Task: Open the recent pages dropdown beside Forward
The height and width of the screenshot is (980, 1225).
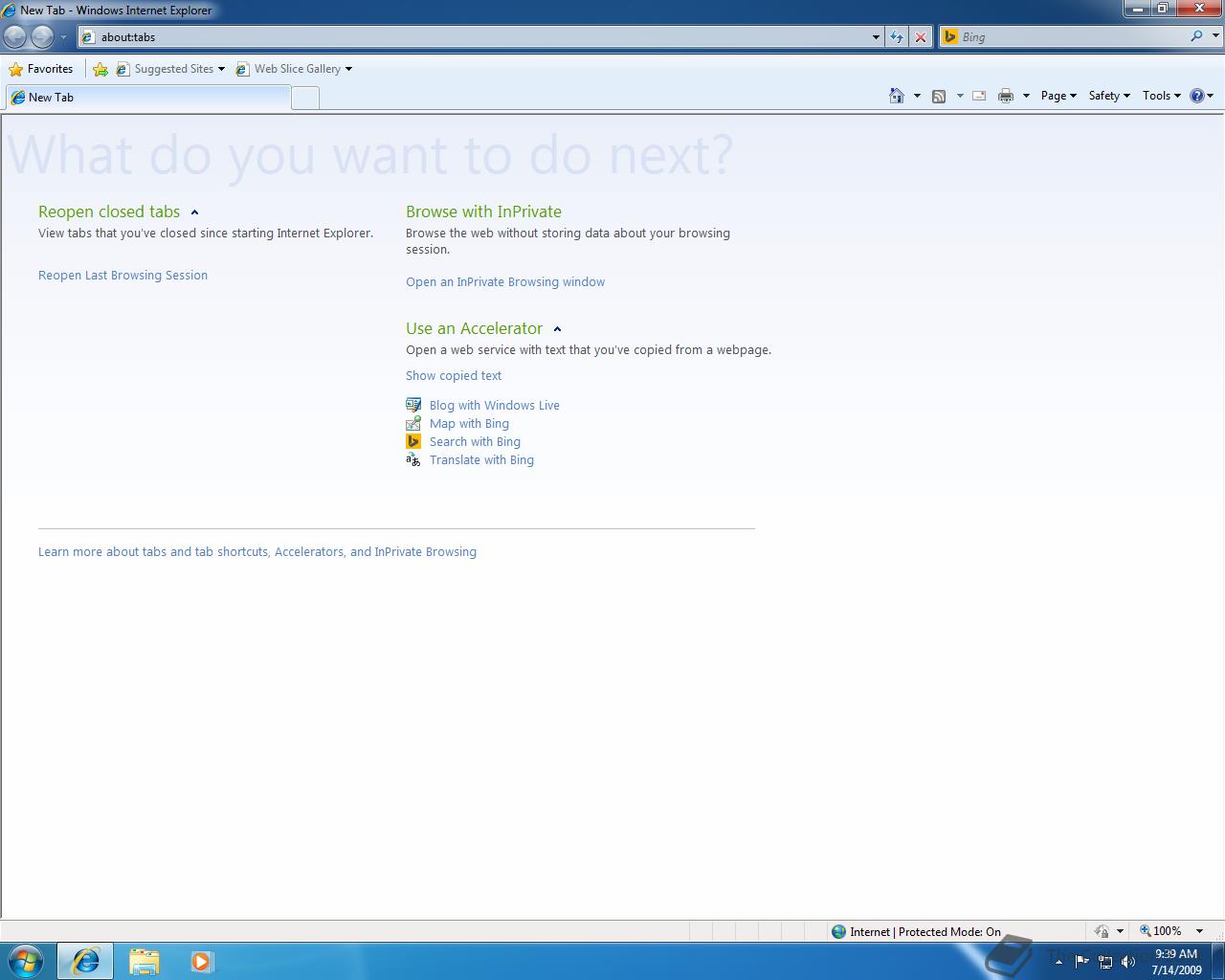Action: 64,37
